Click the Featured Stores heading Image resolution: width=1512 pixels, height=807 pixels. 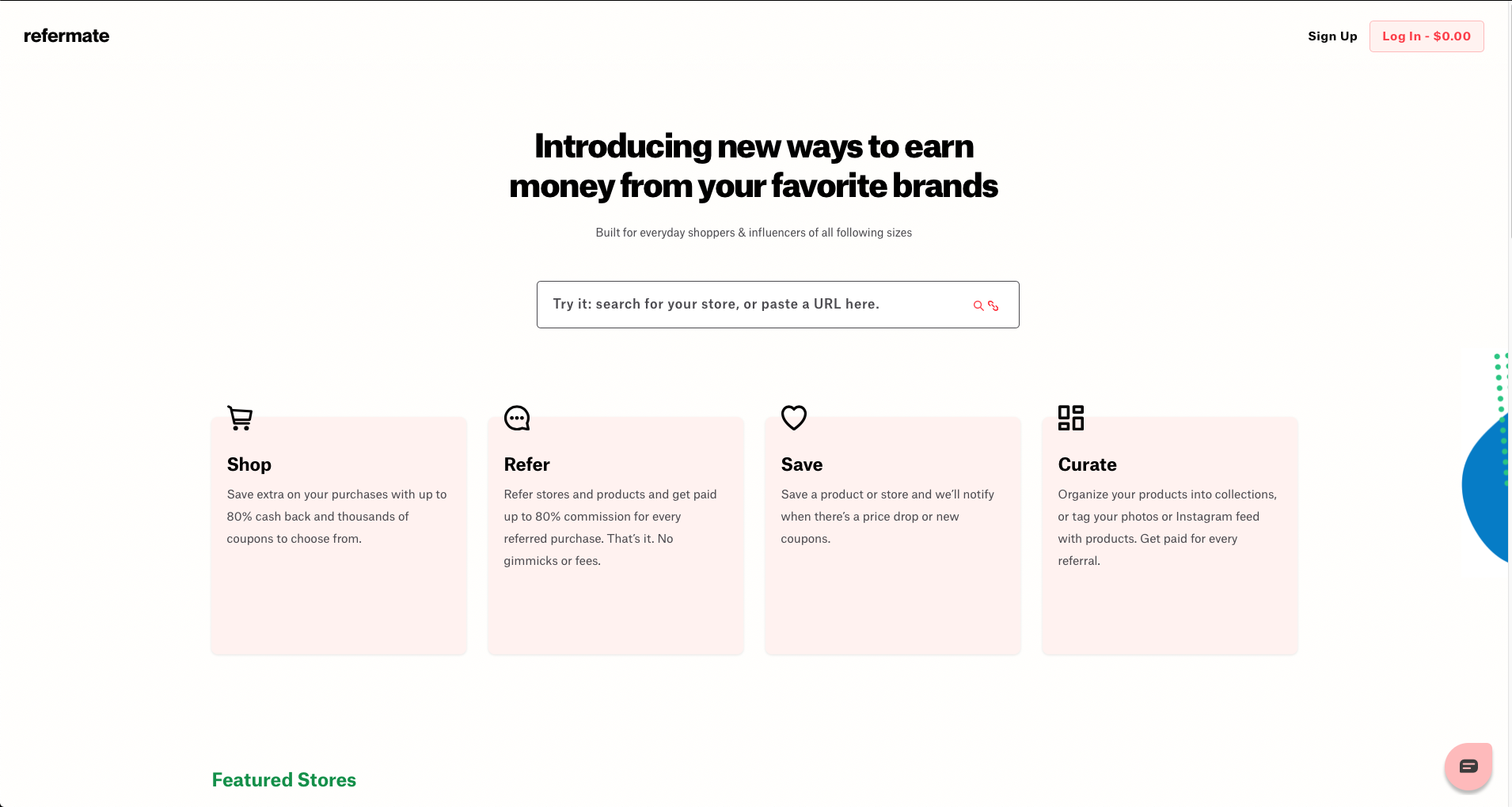pos(284,780)
